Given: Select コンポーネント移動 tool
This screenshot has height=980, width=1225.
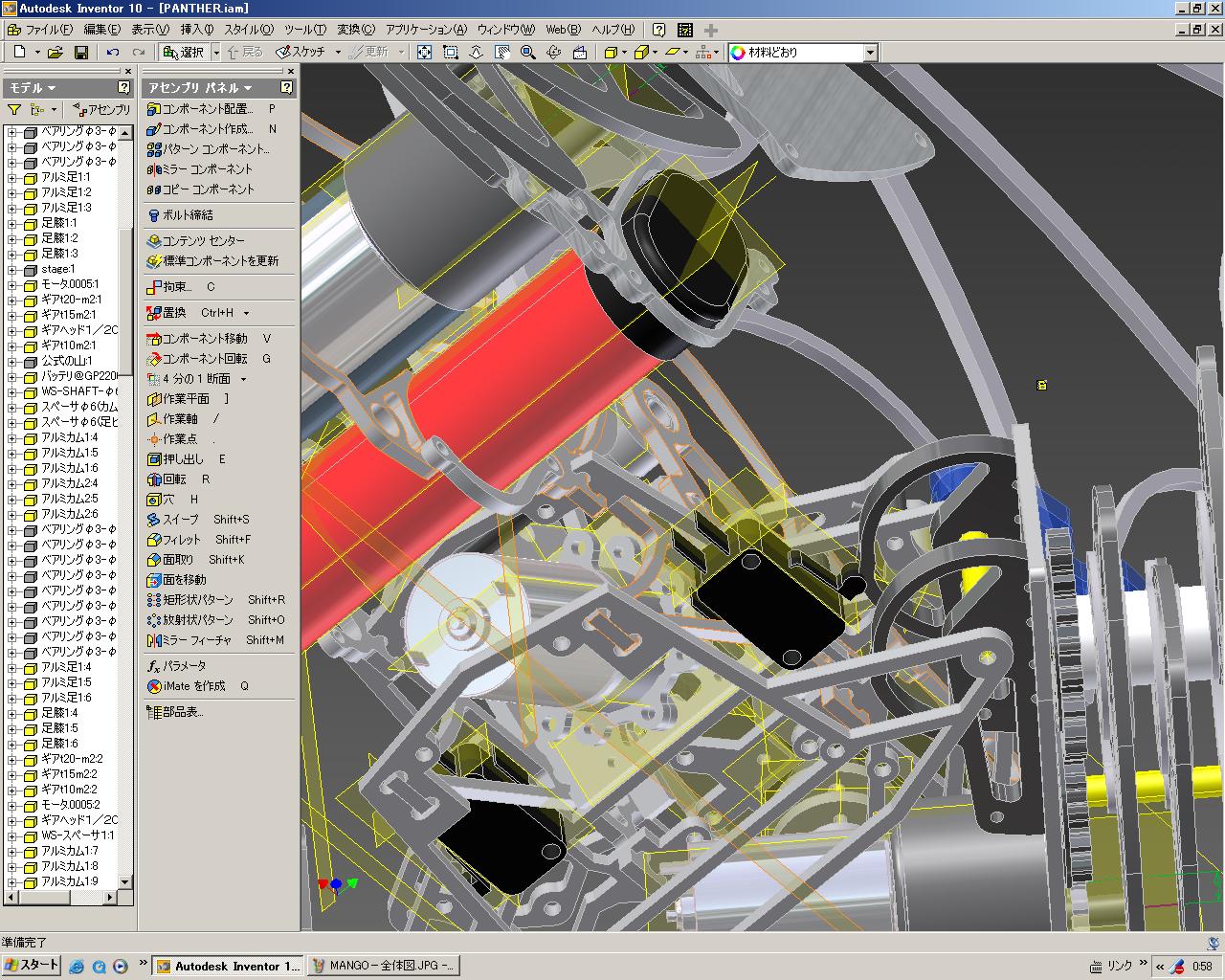Looking at the screenshot, I should coord(197,339).
